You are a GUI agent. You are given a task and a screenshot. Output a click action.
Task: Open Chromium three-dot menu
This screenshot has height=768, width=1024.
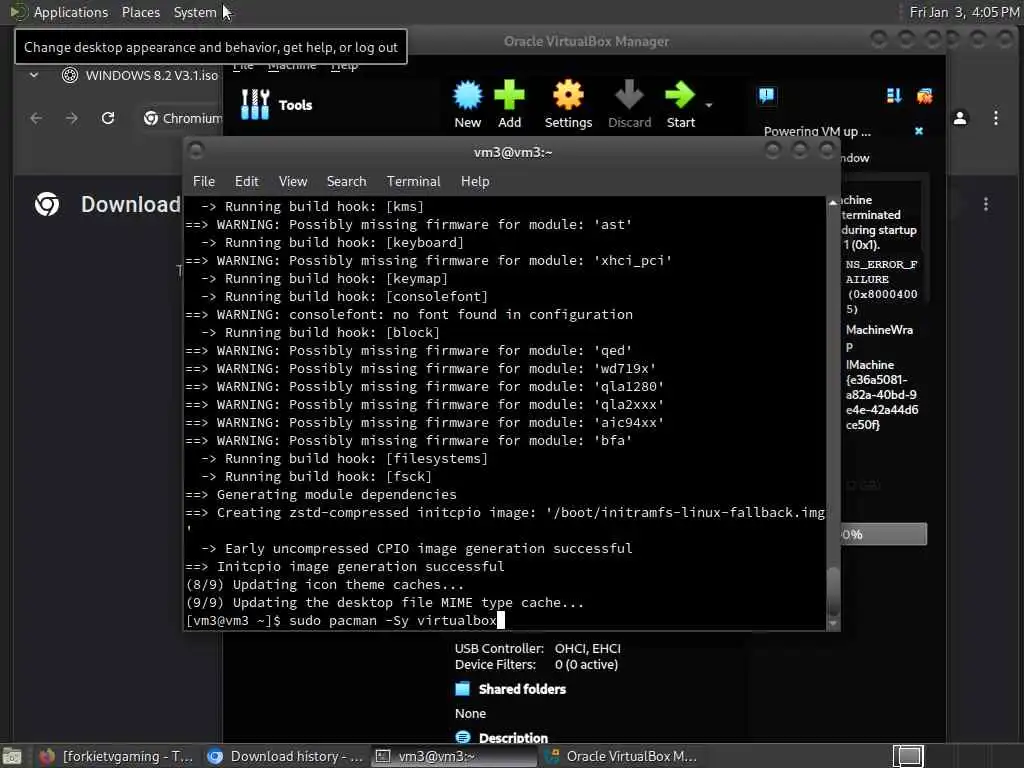click(x=995, y=118)
